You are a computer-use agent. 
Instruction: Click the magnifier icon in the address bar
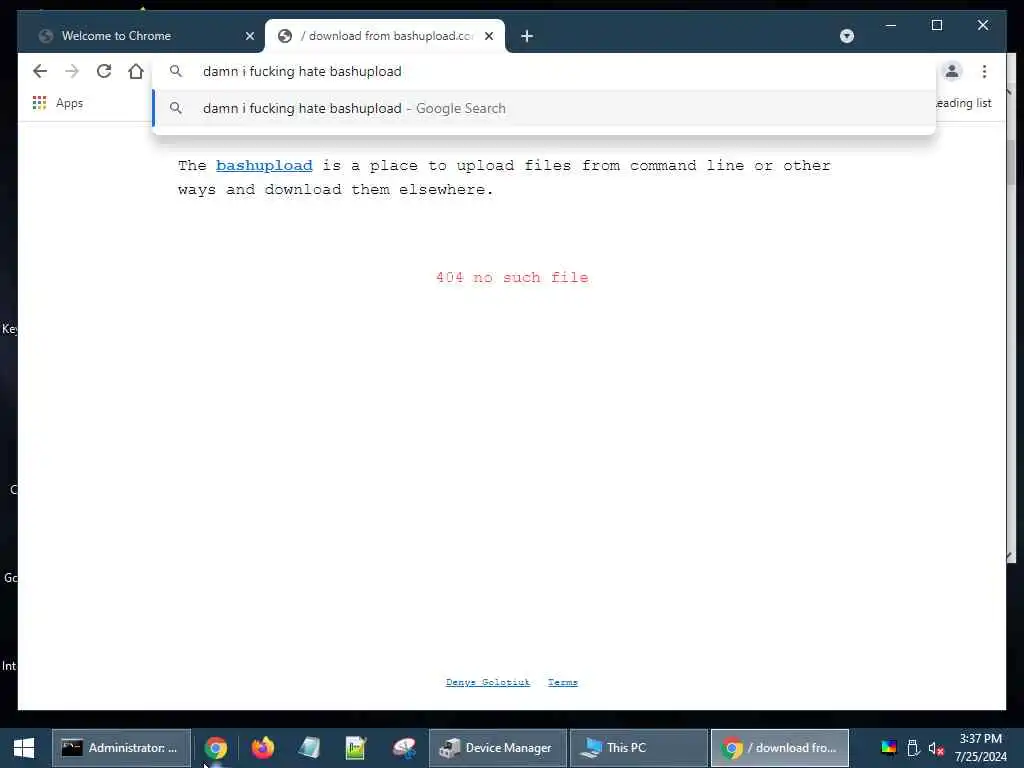pos(175,71)
